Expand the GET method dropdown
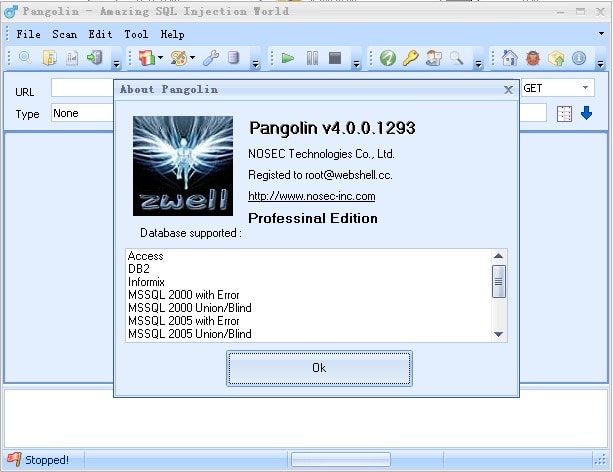The image size is (613, 472). click(585, 88)
